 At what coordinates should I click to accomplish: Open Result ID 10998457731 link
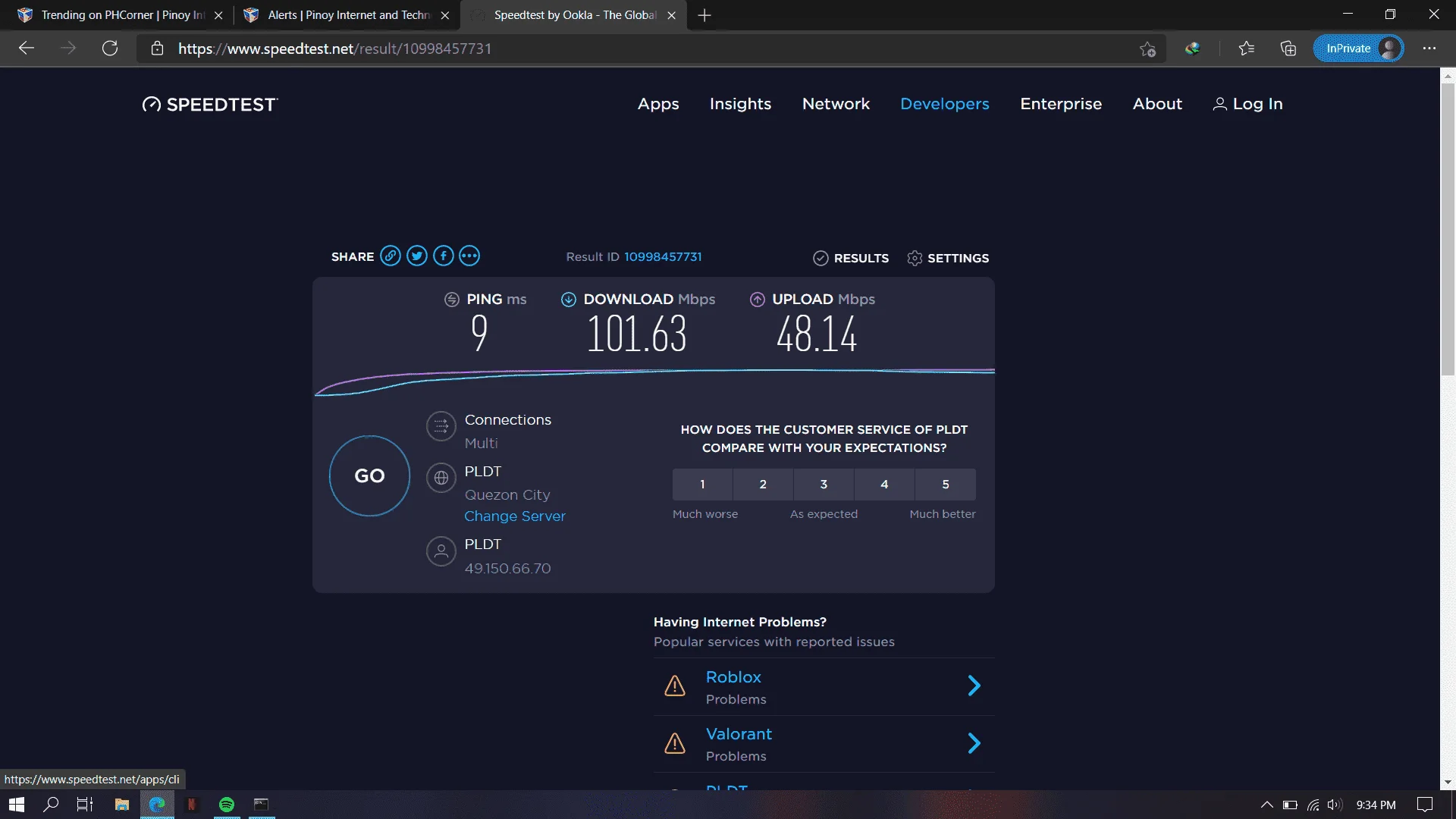(x=663, y=257)
